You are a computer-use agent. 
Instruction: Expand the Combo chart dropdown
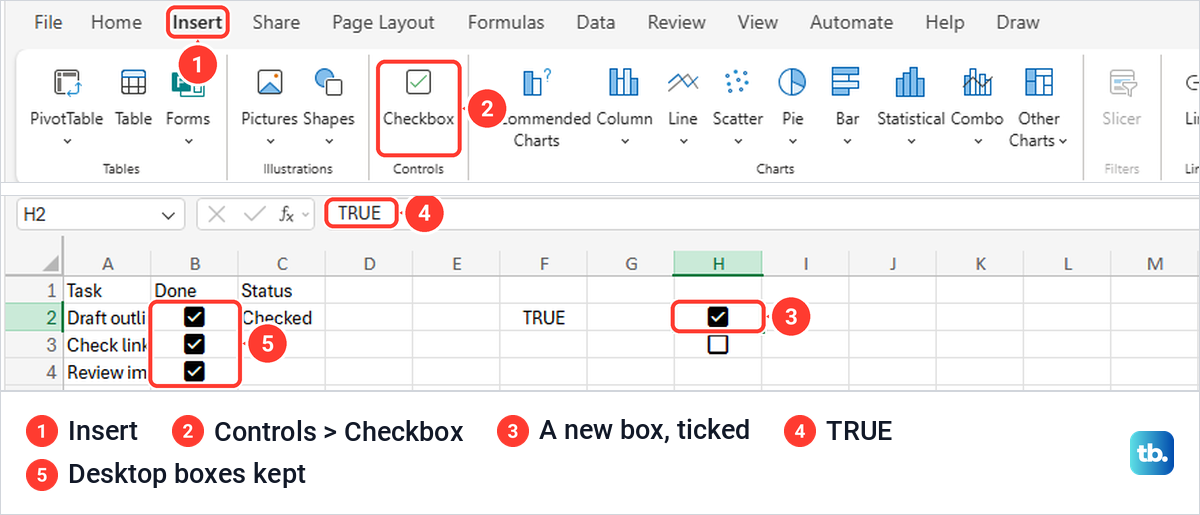[977, 142]
